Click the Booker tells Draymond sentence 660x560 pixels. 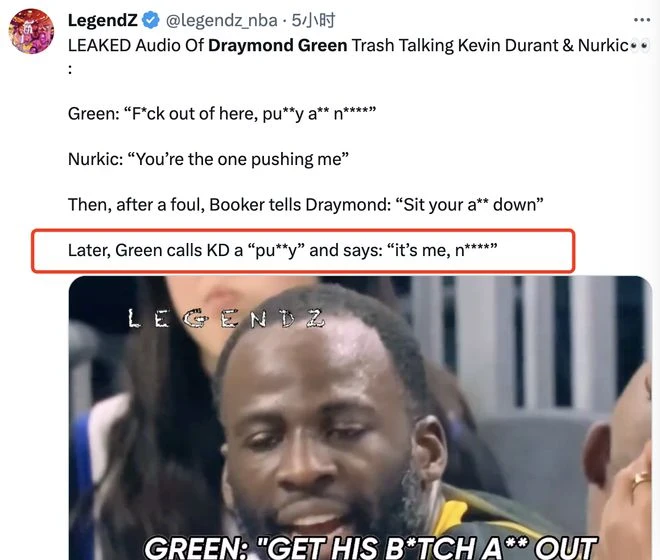tap(306, 205)
